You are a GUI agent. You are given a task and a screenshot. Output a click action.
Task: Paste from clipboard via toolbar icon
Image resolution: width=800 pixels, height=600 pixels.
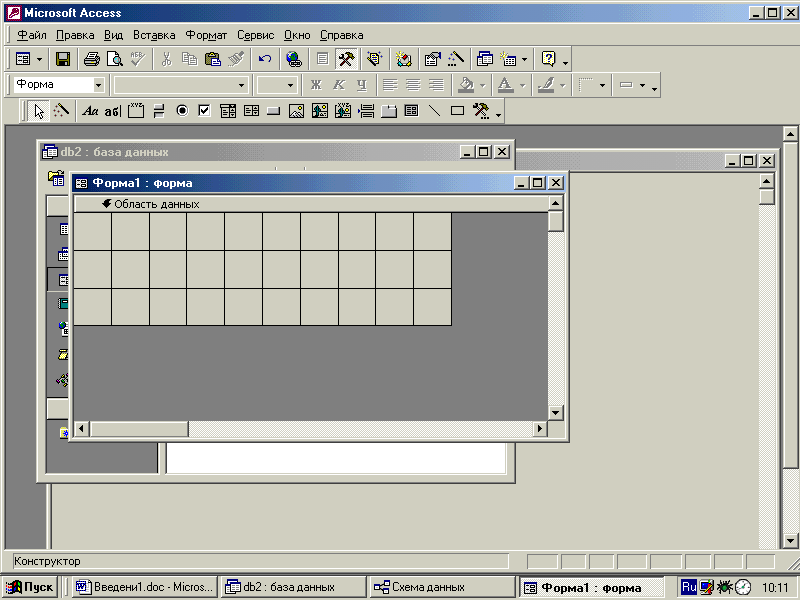[x=212, y=59]
